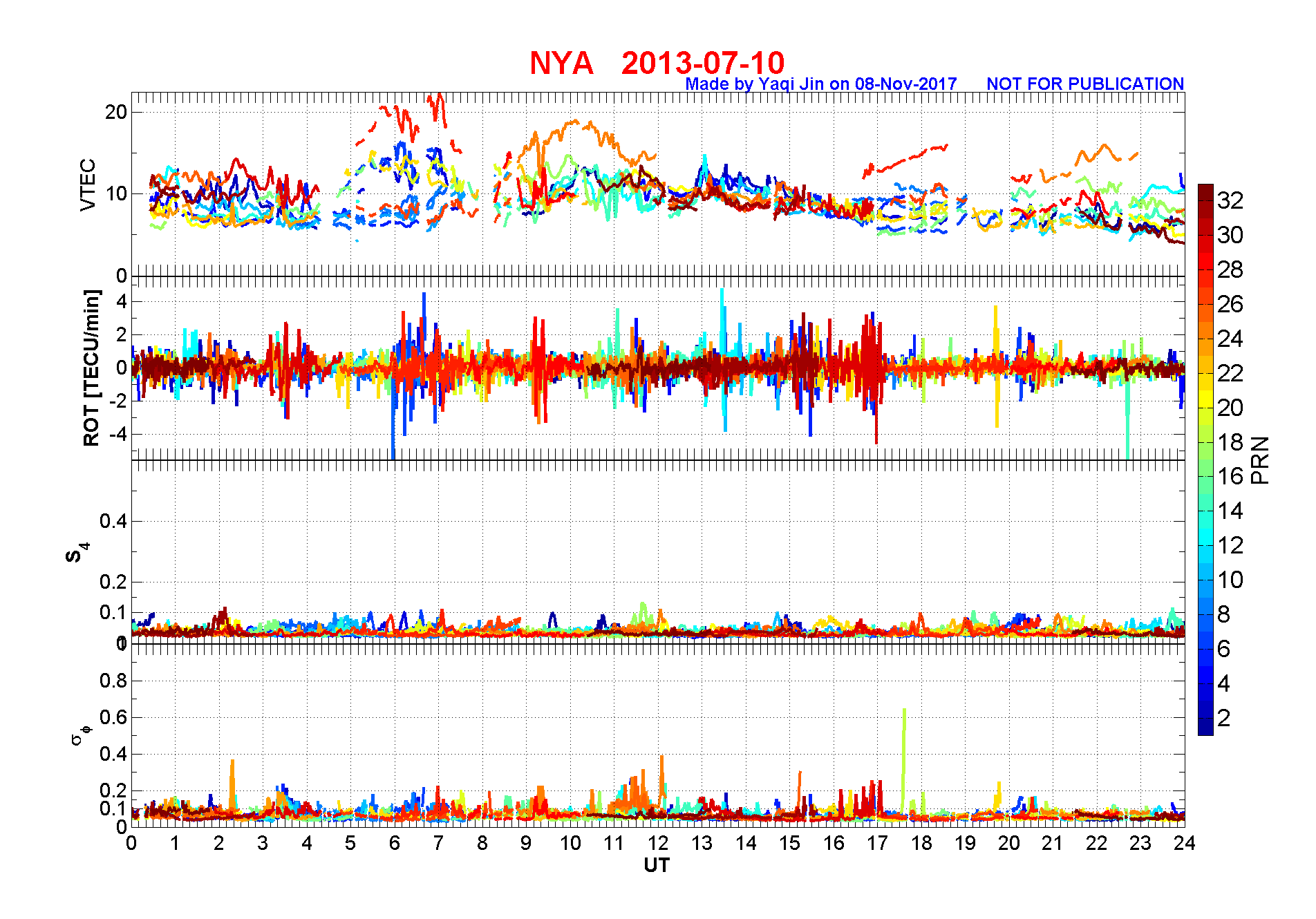Select the "2" tick label on the ROT axis
Screen dimensions: 1316x919
(122, 334)
